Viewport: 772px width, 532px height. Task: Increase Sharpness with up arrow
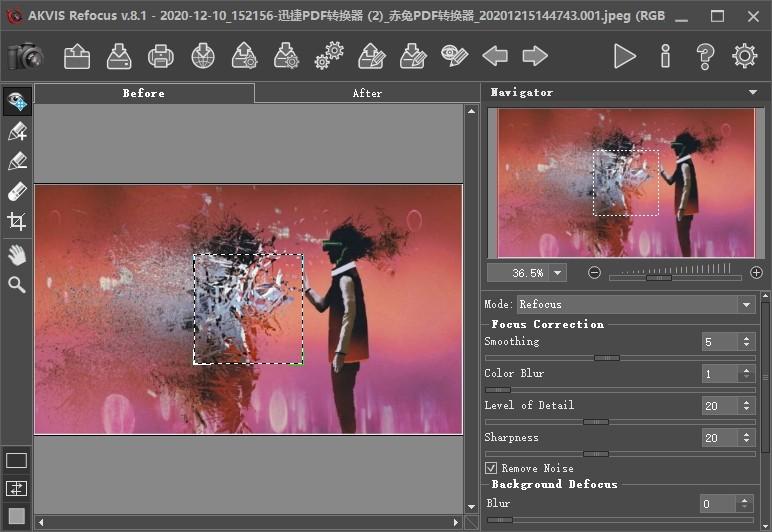(x=746, y=434)
